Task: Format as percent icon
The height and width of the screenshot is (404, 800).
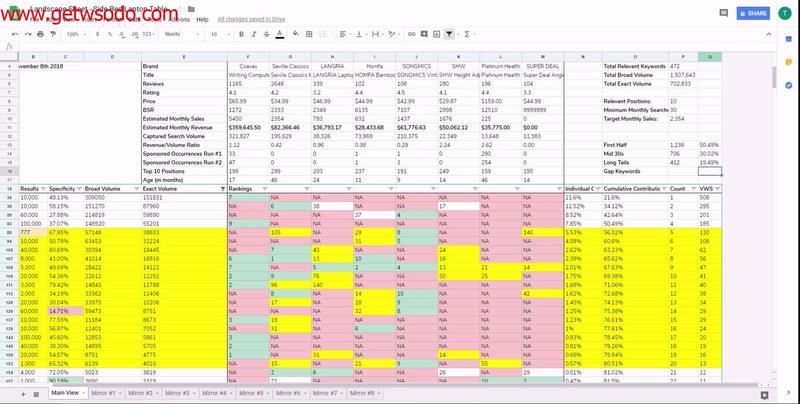Action: (x=110, y=34)
